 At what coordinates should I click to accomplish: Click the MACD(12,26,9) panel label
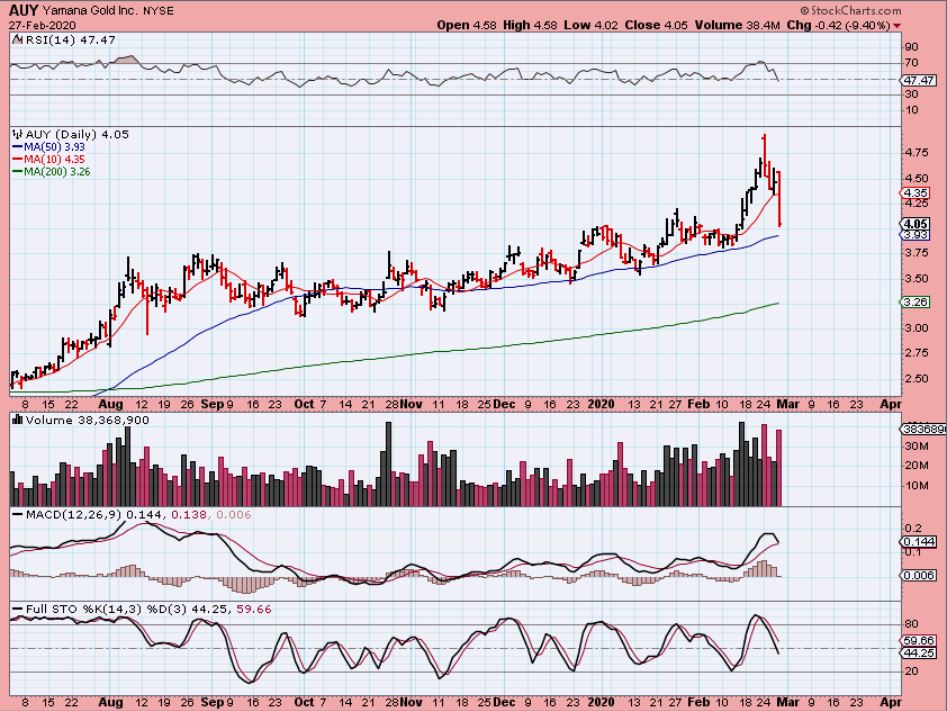(x=73, y=515)
